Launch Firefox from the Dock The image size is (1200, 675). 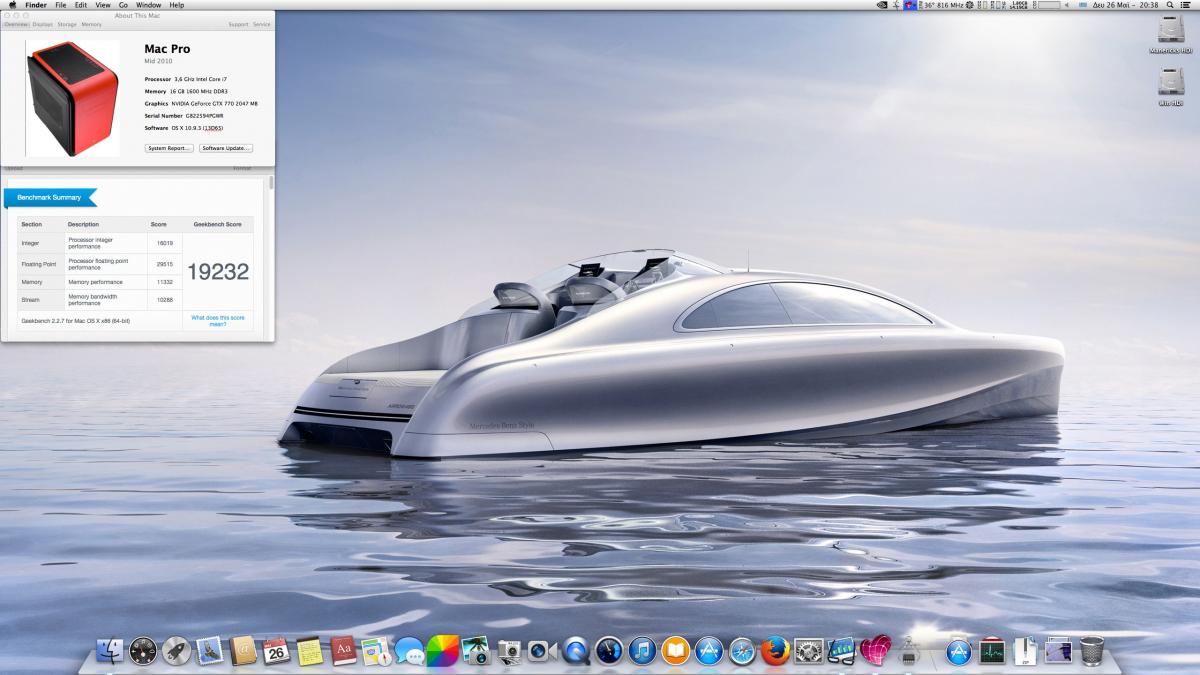coord(775,651)
